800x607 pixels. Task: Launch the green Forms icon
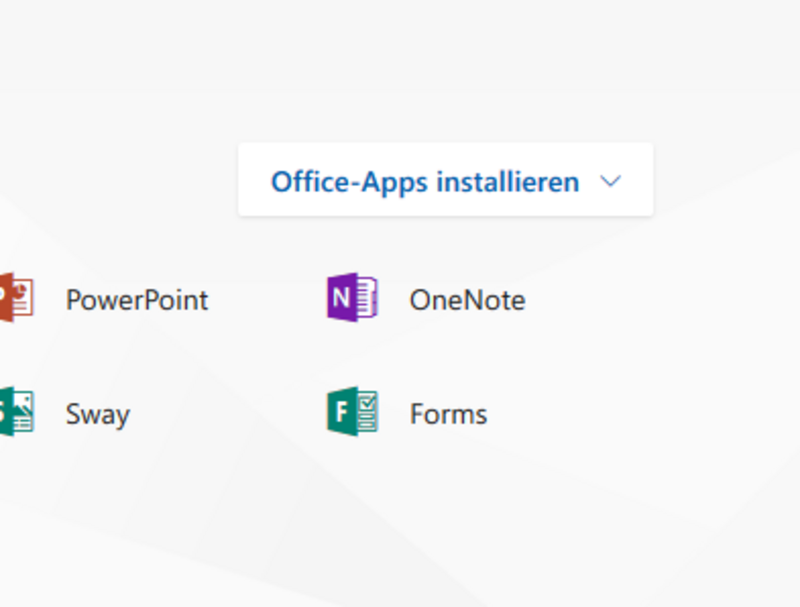[353, 411]
